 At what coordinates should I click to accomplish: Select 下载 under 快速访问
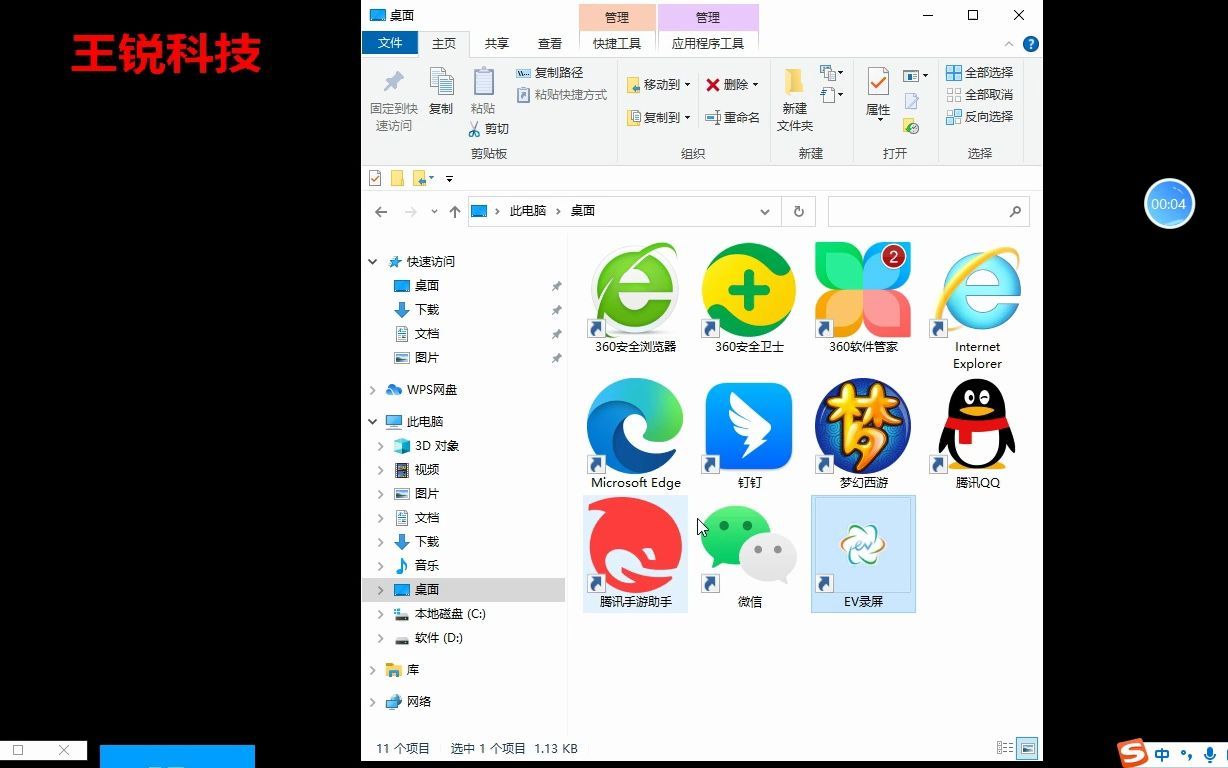tap(427, 310)
